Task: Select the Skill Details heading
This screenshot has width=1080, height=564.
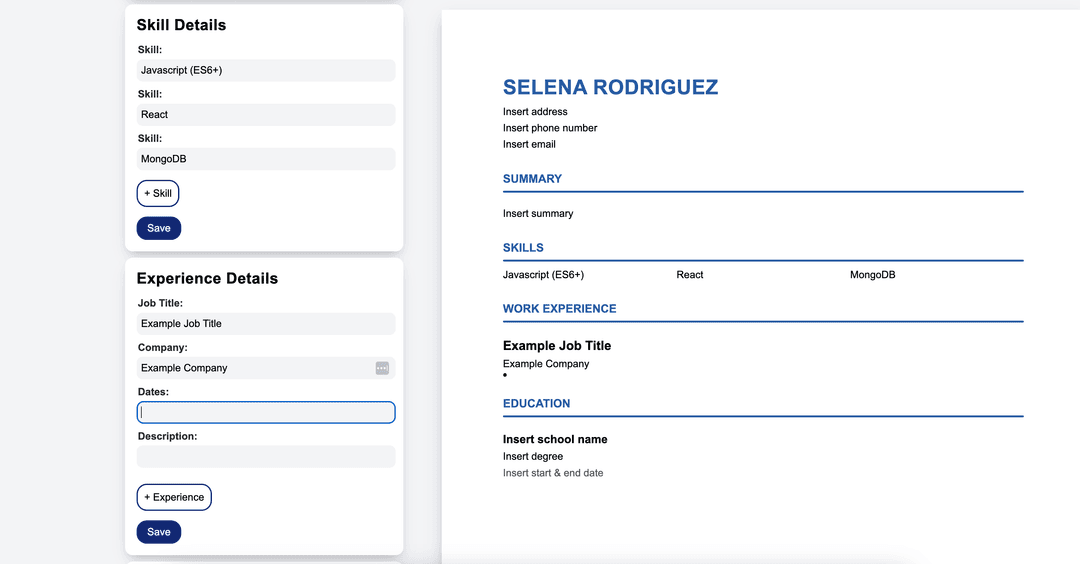Action: coord(181,25)
